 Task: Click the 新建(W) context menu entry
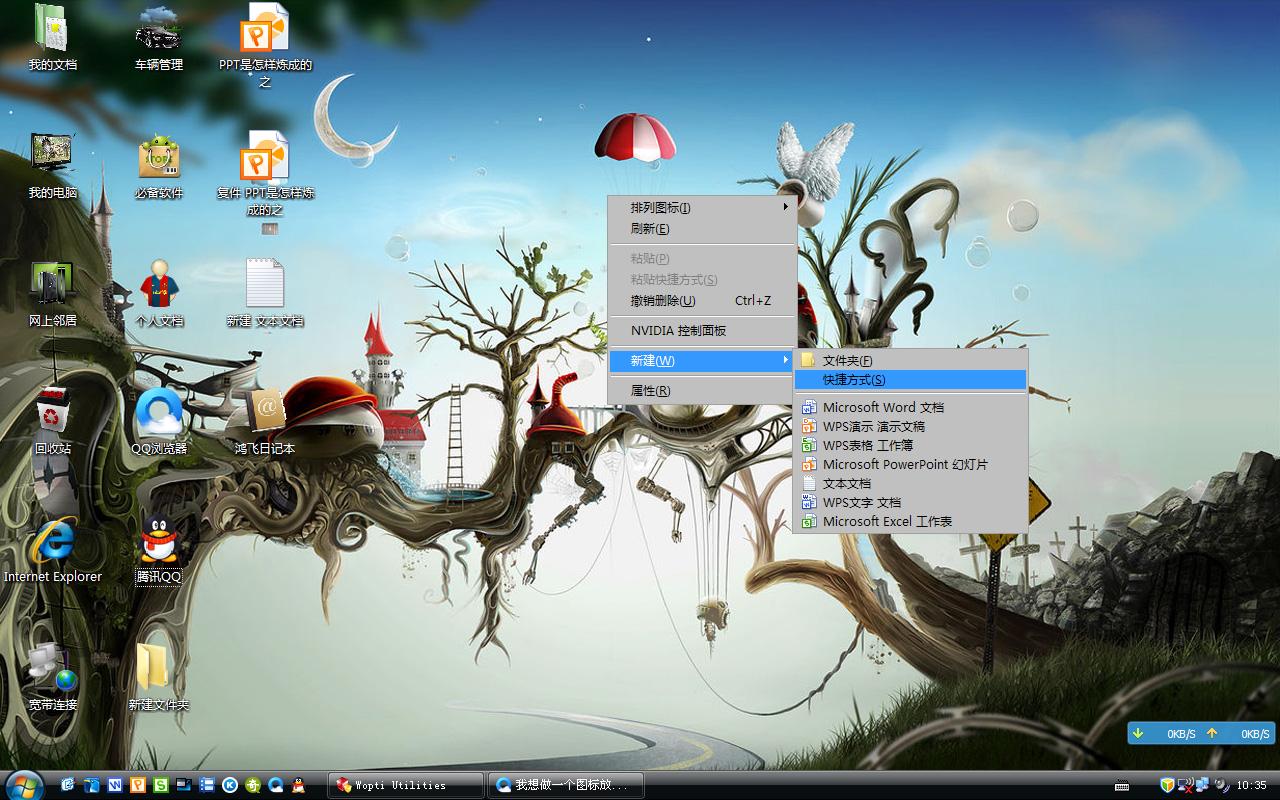[x=702, y=361]
